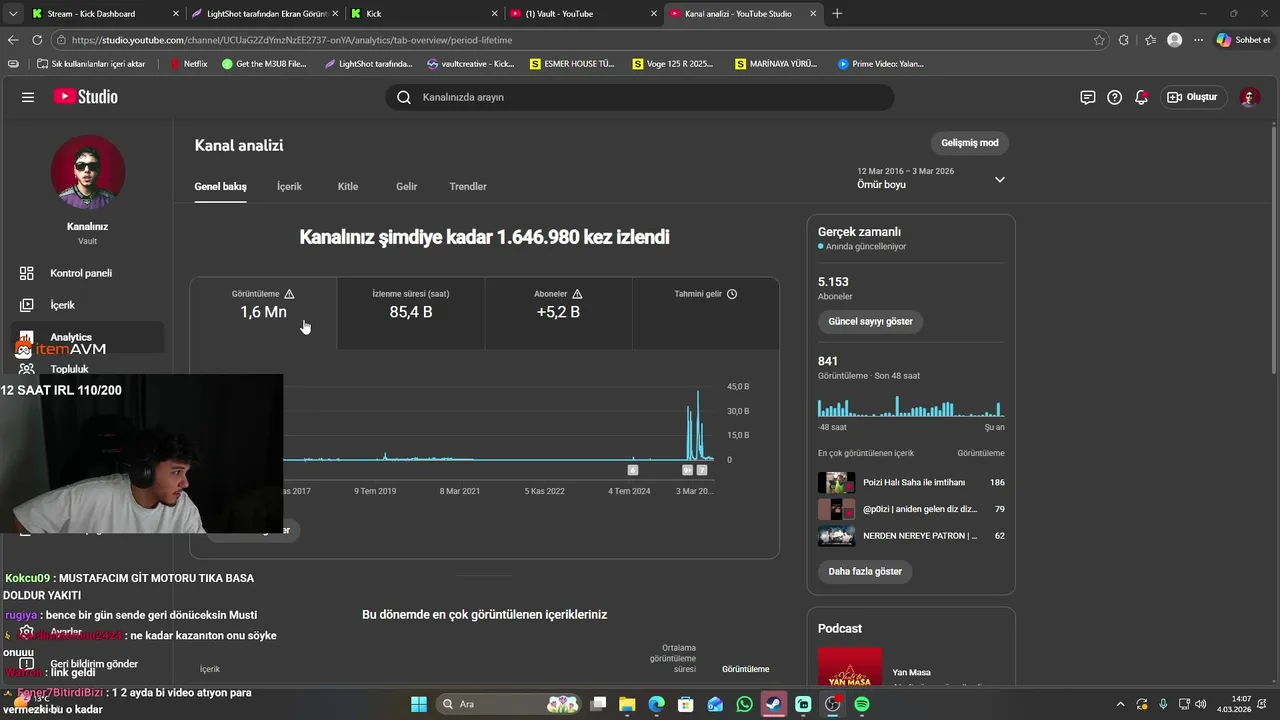Viewport: 1280px width, 720px height.
Task: Click the warning triangle next to Aboneler
Action: pos(577,294)
